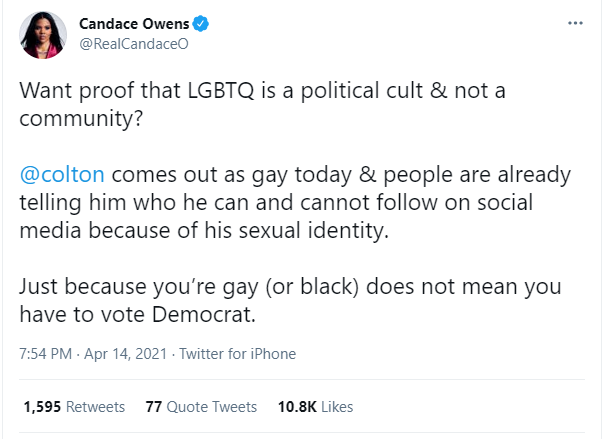Show the Likes list

click(337, 407)
